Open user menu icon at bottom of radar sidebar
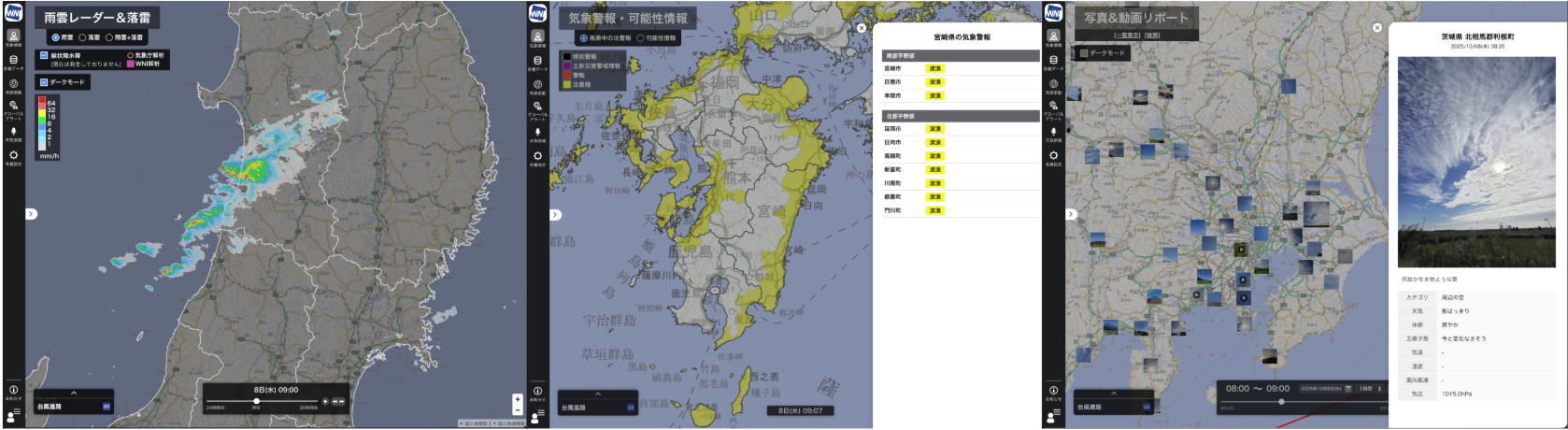The height and width of the screenshot is (430, 1568). point(13,412)
